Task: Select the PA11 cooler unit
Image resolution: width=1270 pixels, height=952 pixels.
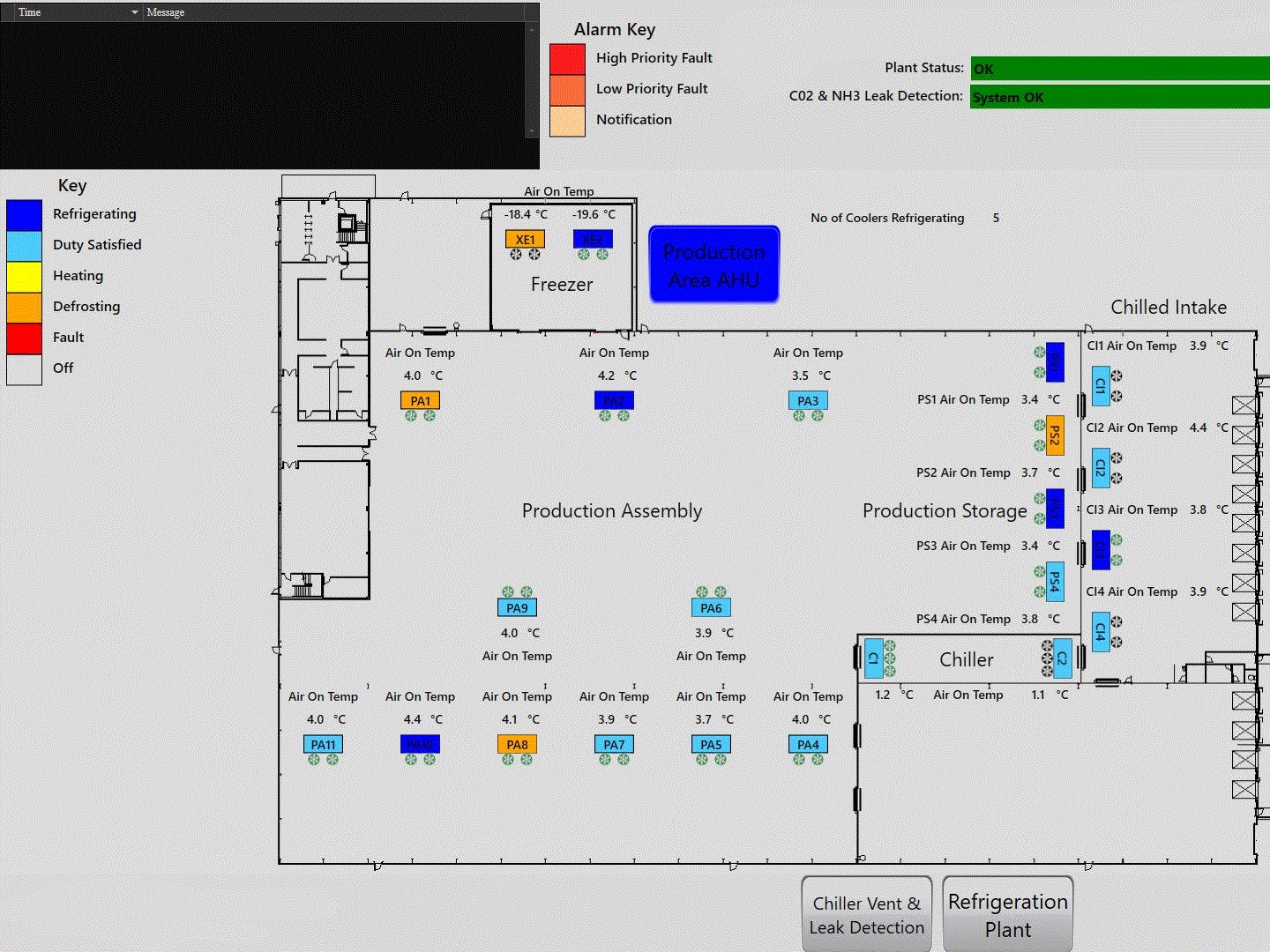Action: pos(323,745)
